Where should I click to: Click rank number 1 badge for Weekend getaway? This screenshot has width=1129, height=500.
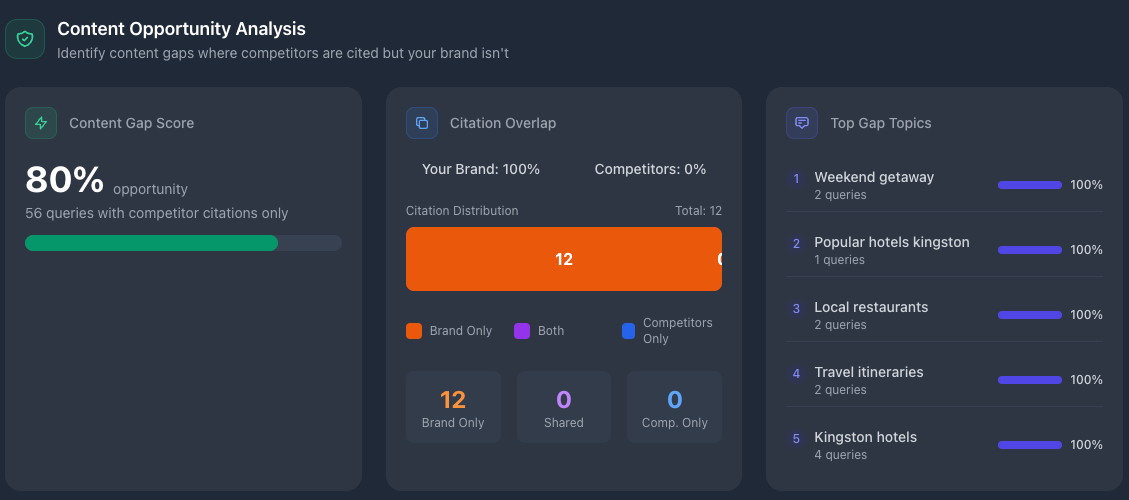coord(796,179)
